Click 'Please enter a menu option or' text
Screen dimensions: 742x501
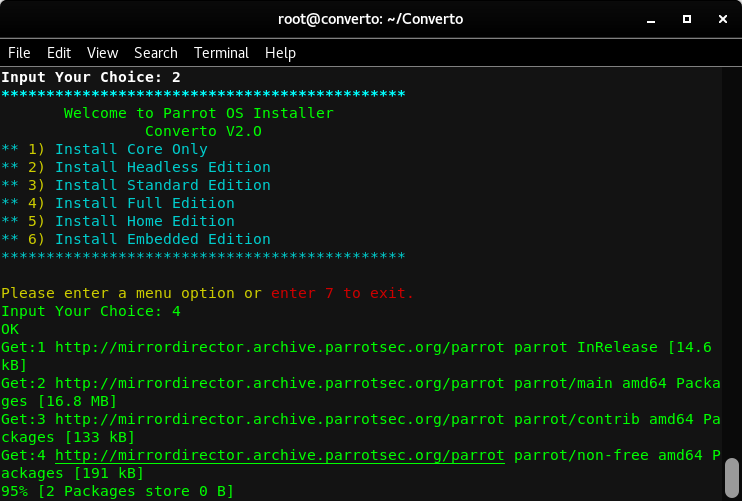pyautogui.click(x=132, y=293)
